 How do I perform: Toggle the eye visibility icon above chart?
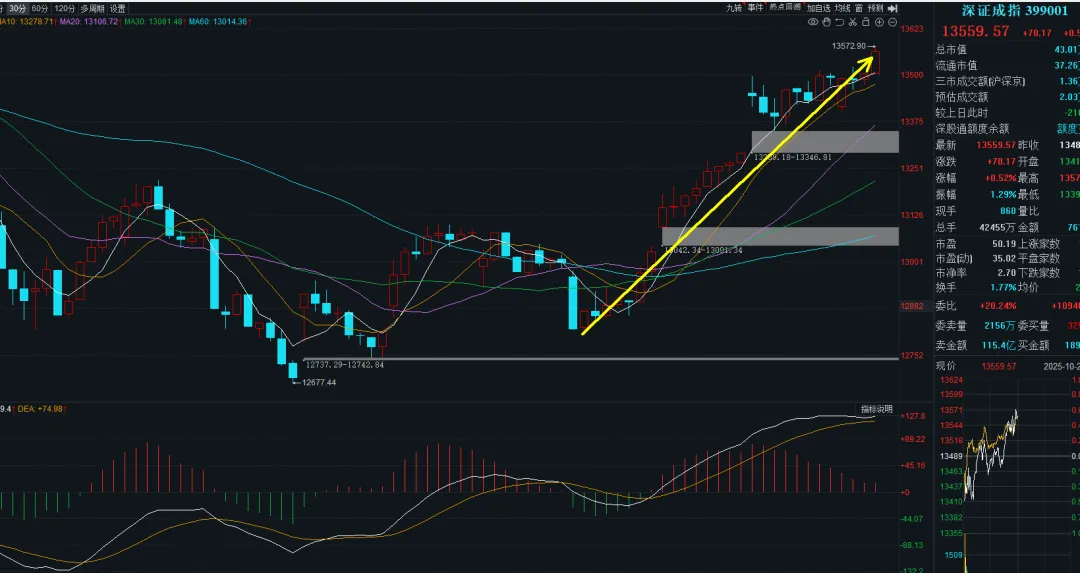click(813, 22)
